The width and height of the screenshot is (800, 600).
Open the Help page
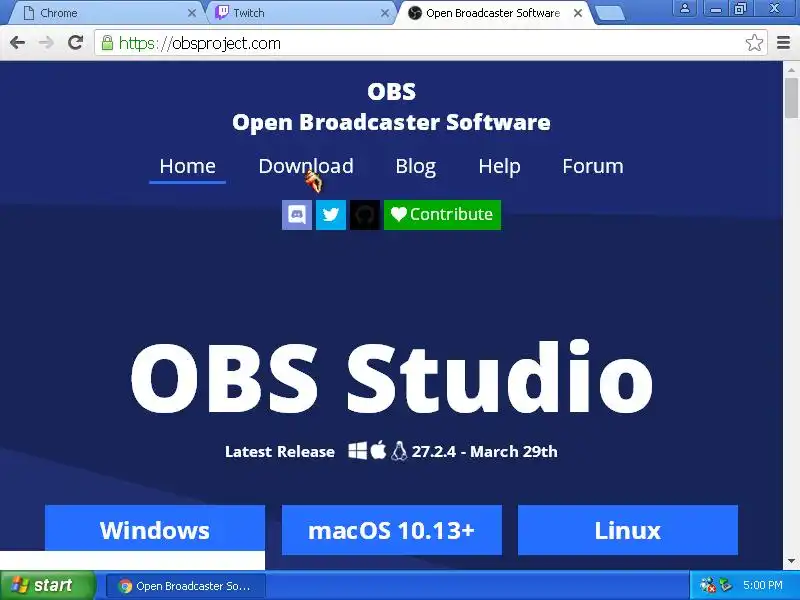tap(499, 166)
